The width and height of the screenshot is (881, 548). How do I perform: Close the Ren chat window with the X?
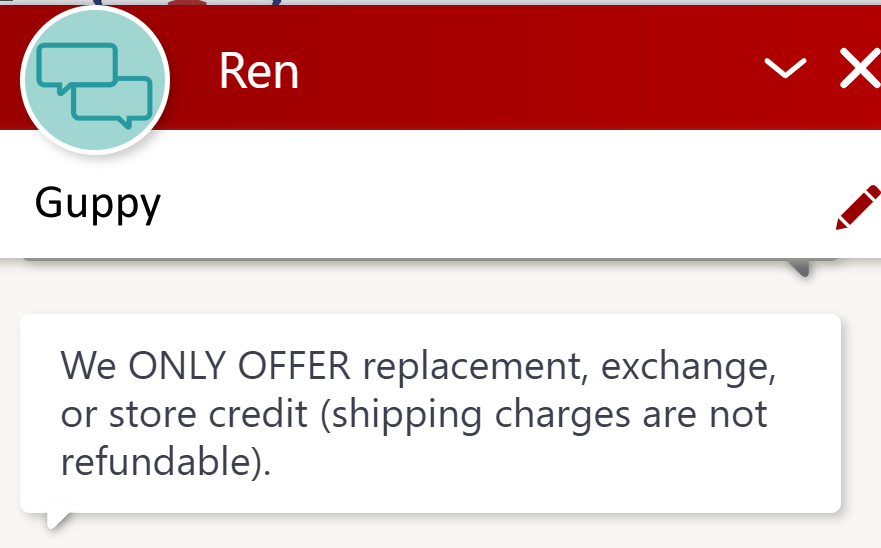(860, 68)
